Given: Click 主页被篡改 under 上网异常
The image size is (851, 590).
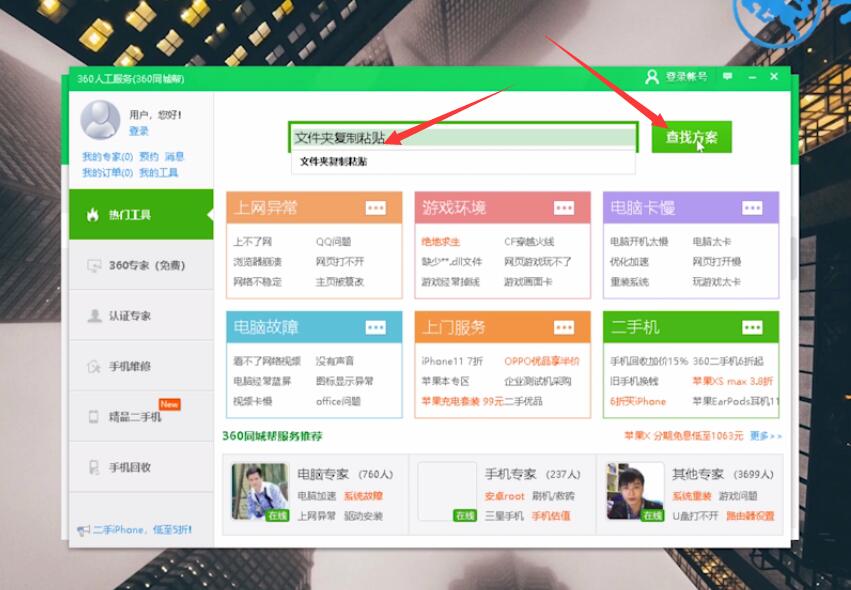Looking at the screenshot, I should pos(340,282).
